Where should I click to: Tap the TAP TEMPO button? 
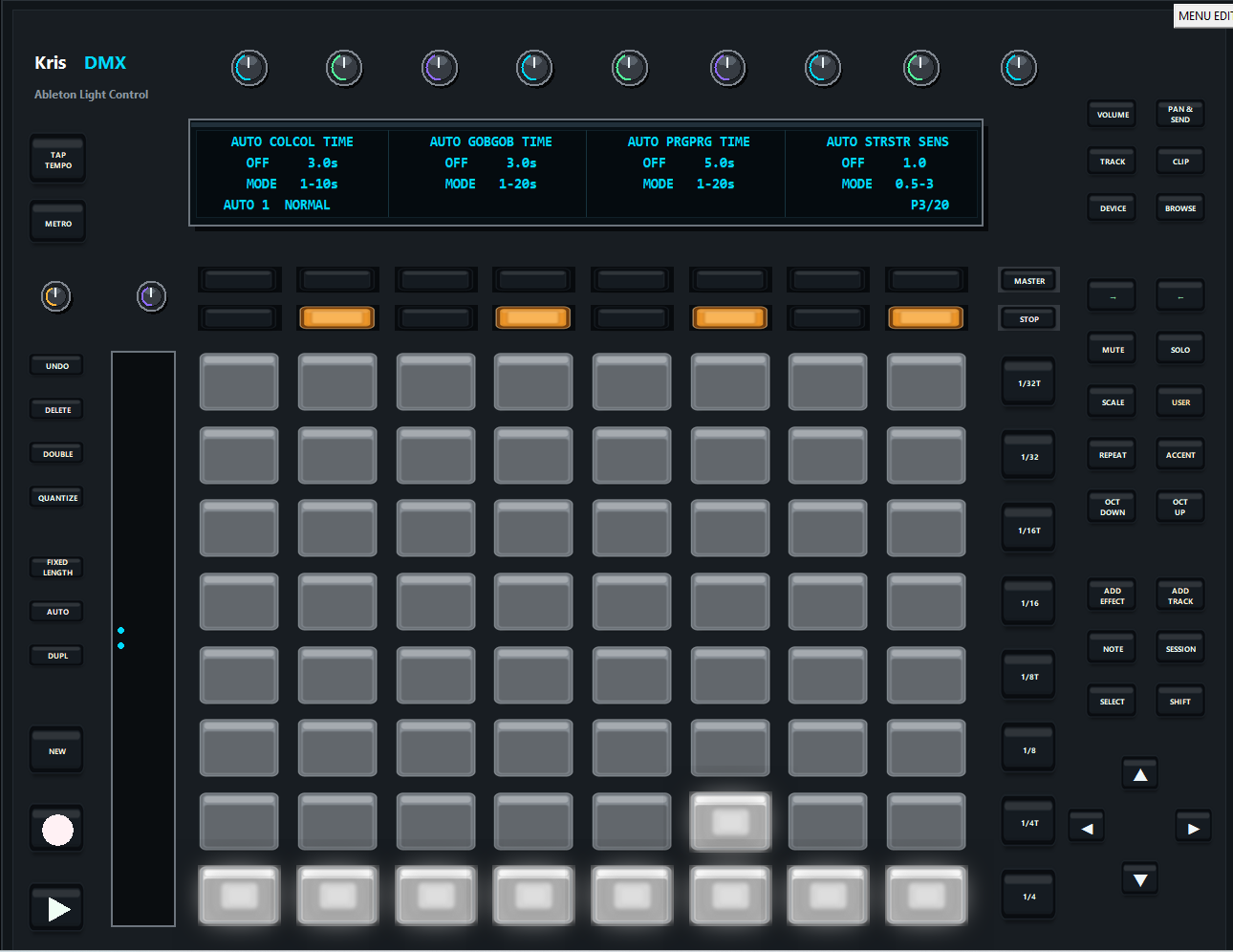click(x=57, y=160)
